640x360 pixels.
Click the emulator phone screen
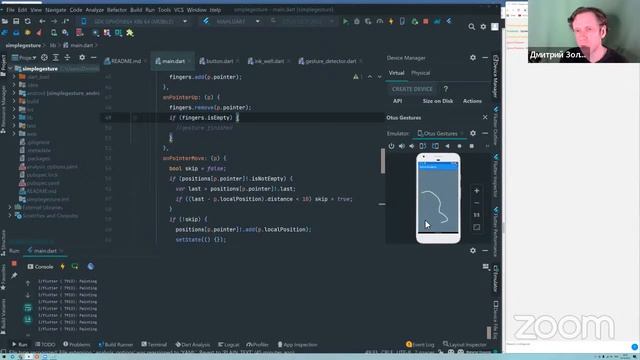pyautogui.click(x=438, y=197)
